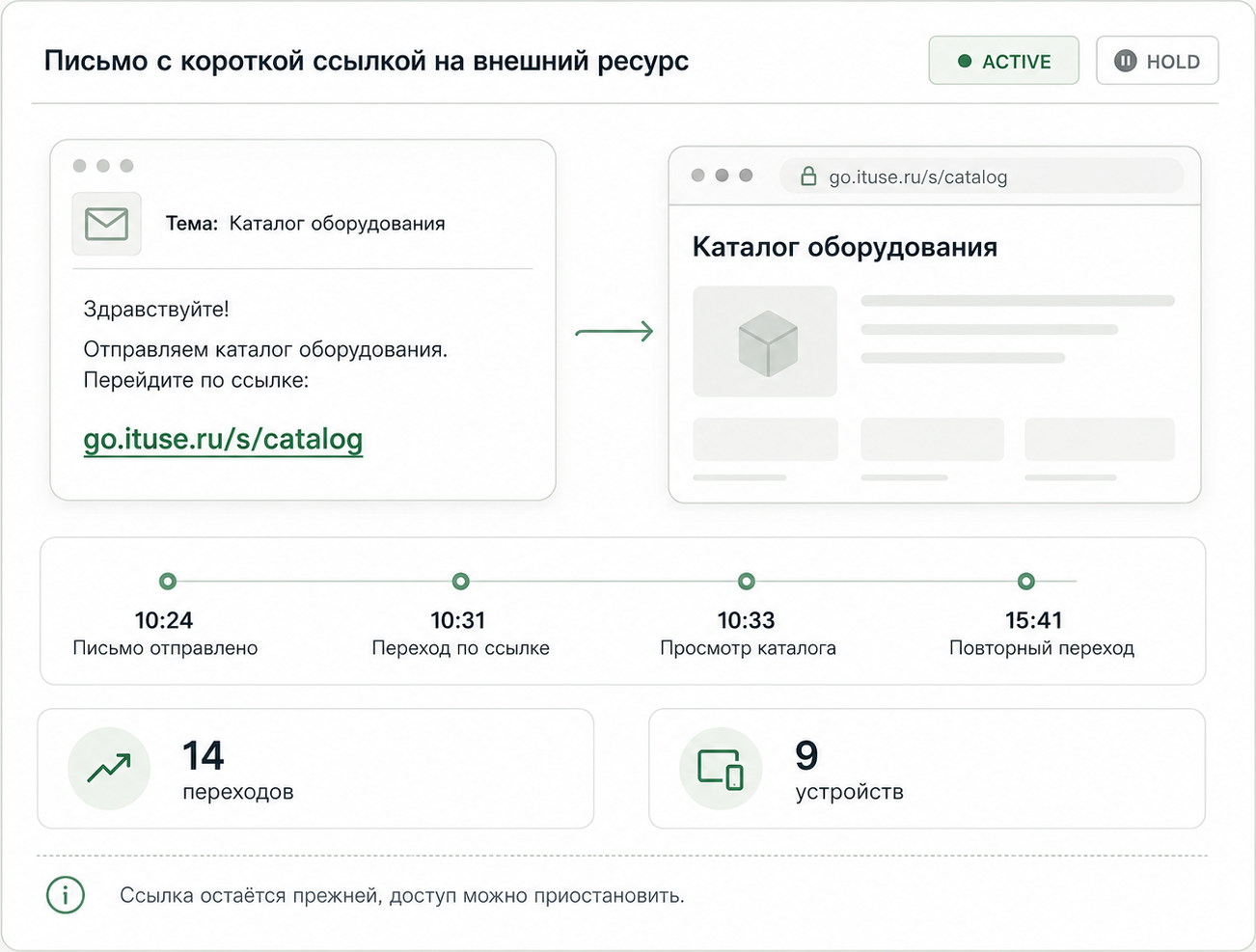Screen dimensions: 1256x952
Task: Select the 10:24 timeline marker
Action: pyautogui.click(x=168, y=581)
